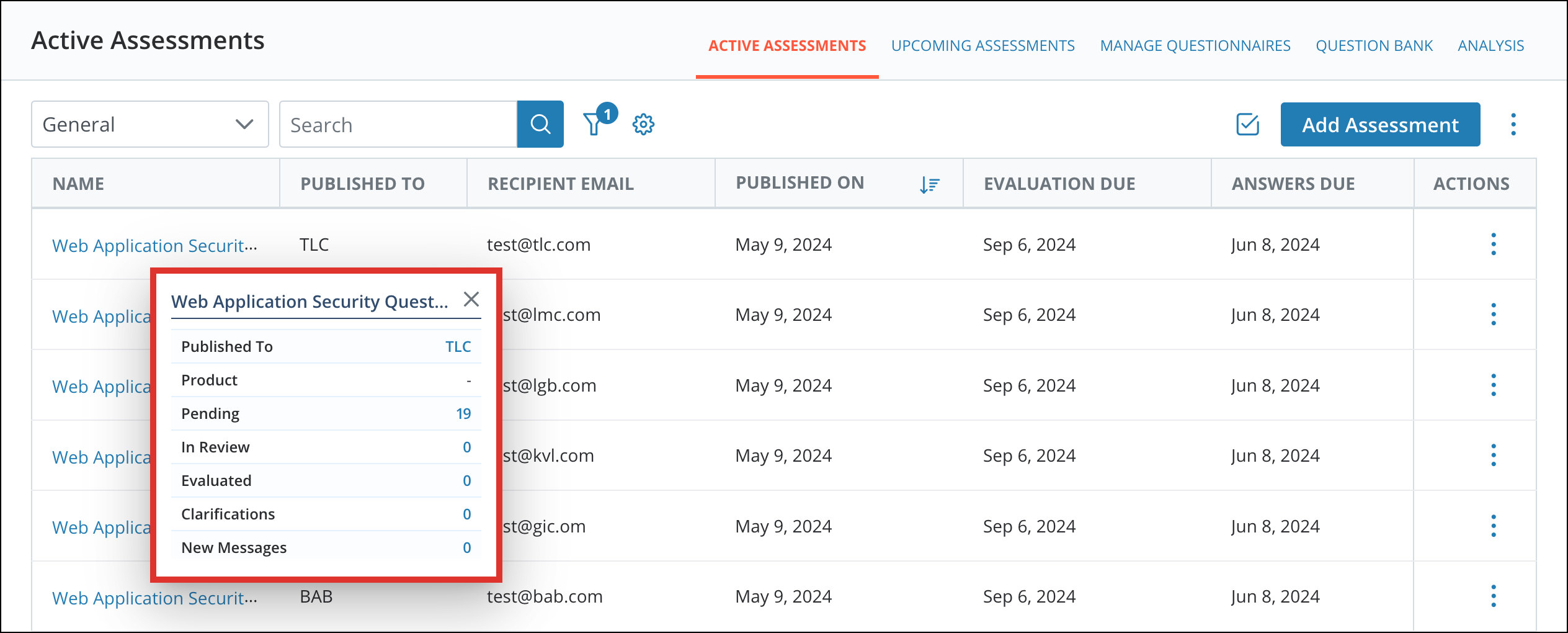
Task: Click the Pending count 19 in the popup
Action: click(x=464, y=413)
